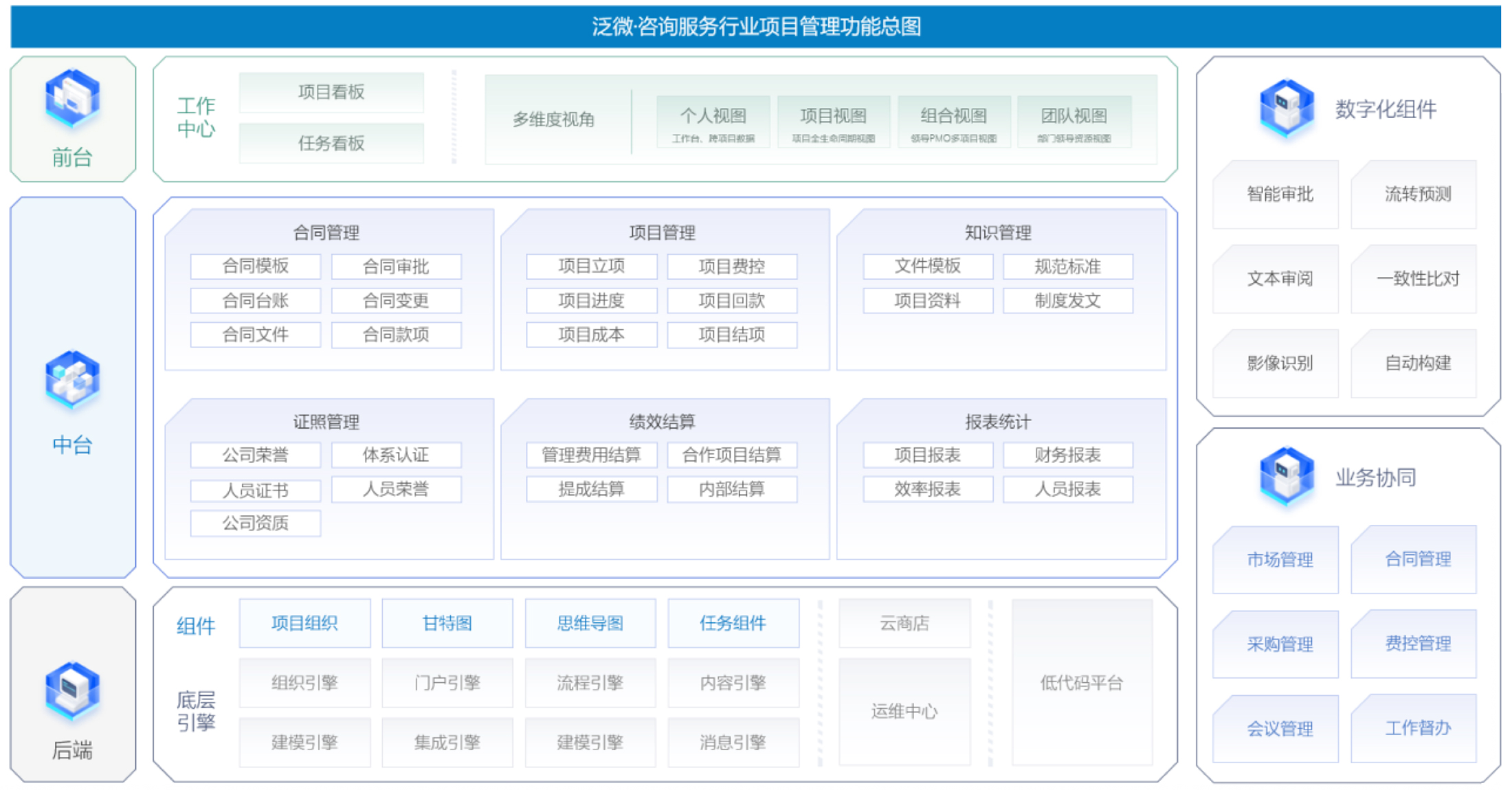The image size is (1512, 790).
Task: Switch to the 个人视图 tab
Action: [713, 121]
